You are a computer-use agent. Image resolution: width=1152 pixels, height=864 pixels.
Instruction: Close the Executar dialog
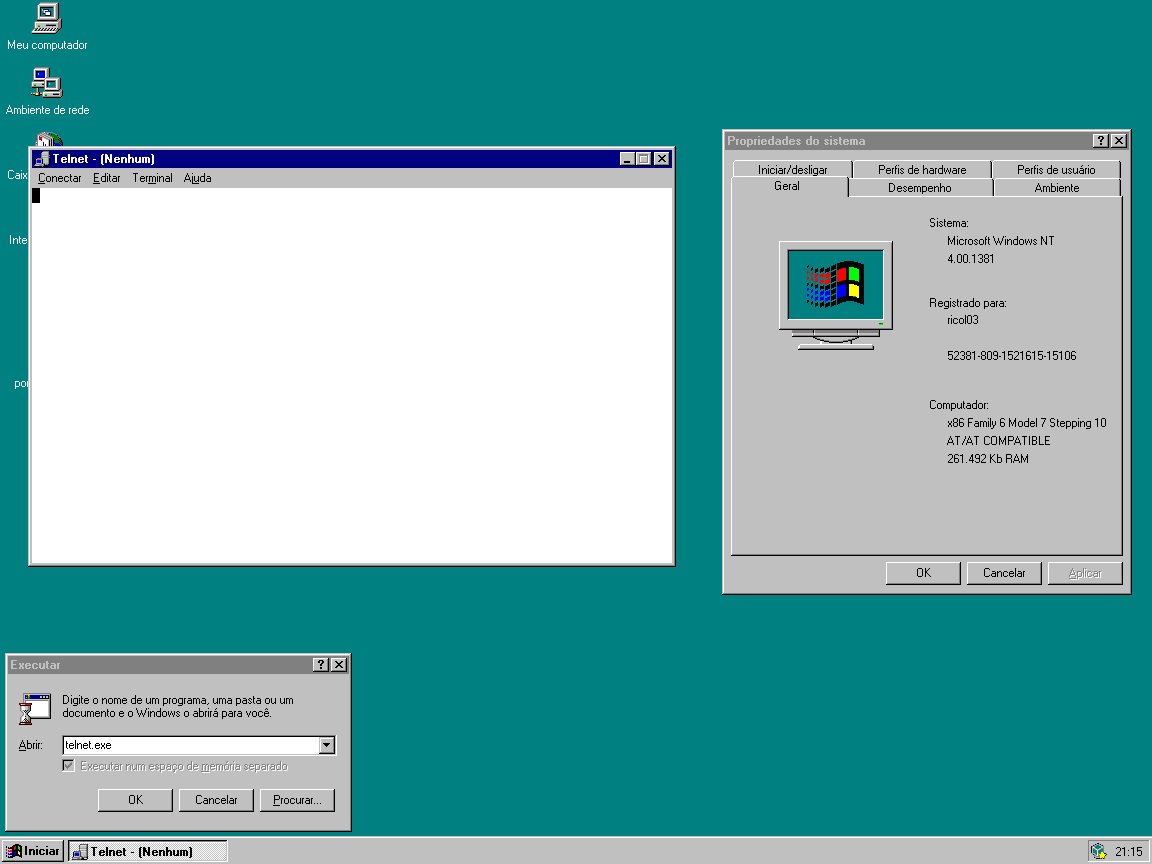pyautogui.click(x=339, y=664)
